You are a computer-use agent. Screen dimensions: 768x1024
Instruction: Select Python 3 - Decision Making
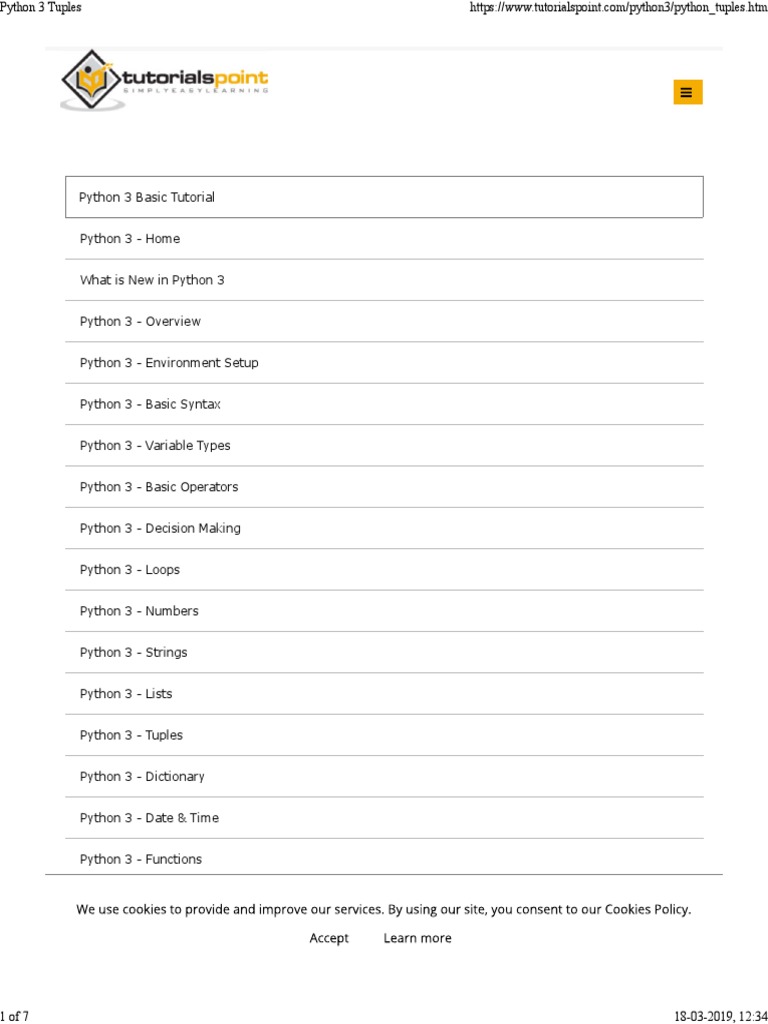pos(160,528)
